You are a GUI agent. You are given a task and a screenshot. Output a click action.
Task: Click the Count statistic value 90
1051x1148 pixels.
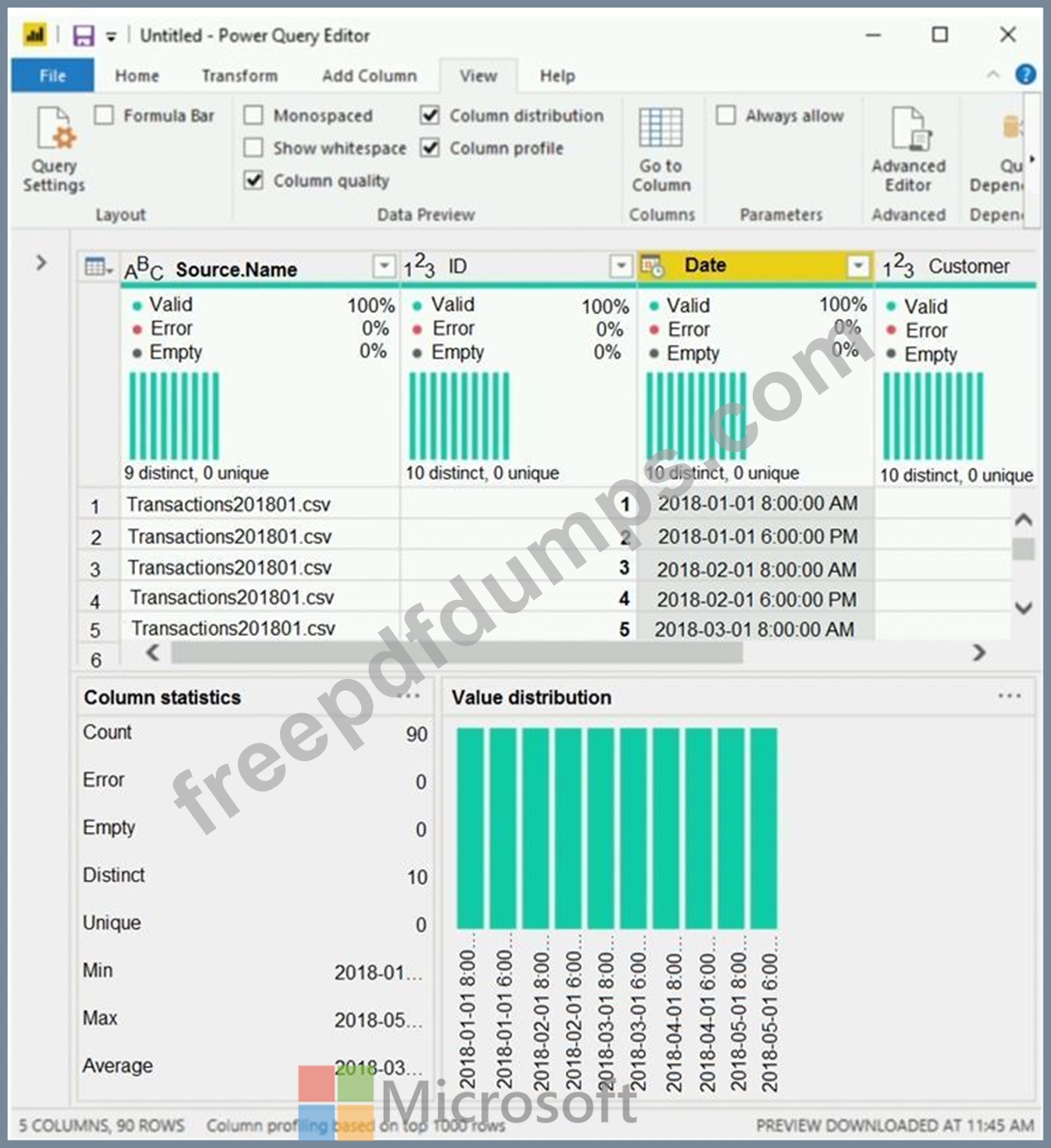pos(417,734)
